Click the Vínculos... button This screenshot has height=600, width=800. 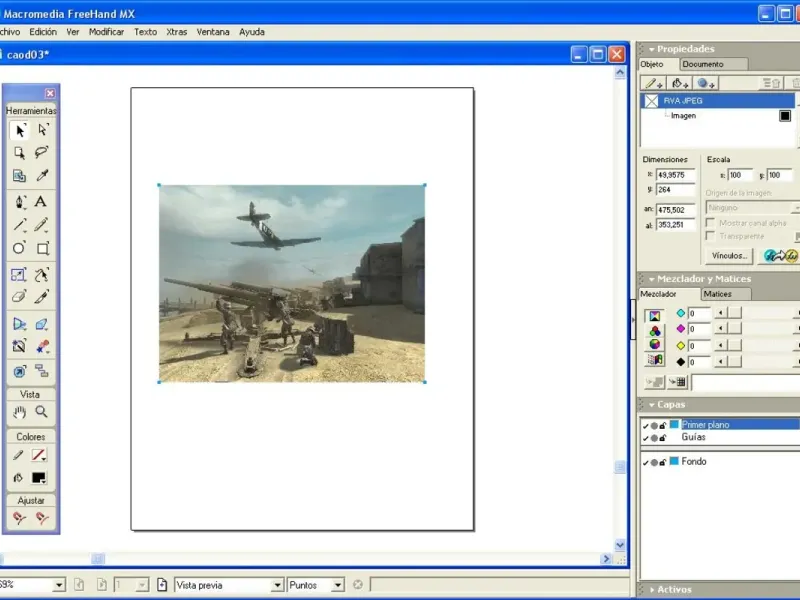point(730,256)
